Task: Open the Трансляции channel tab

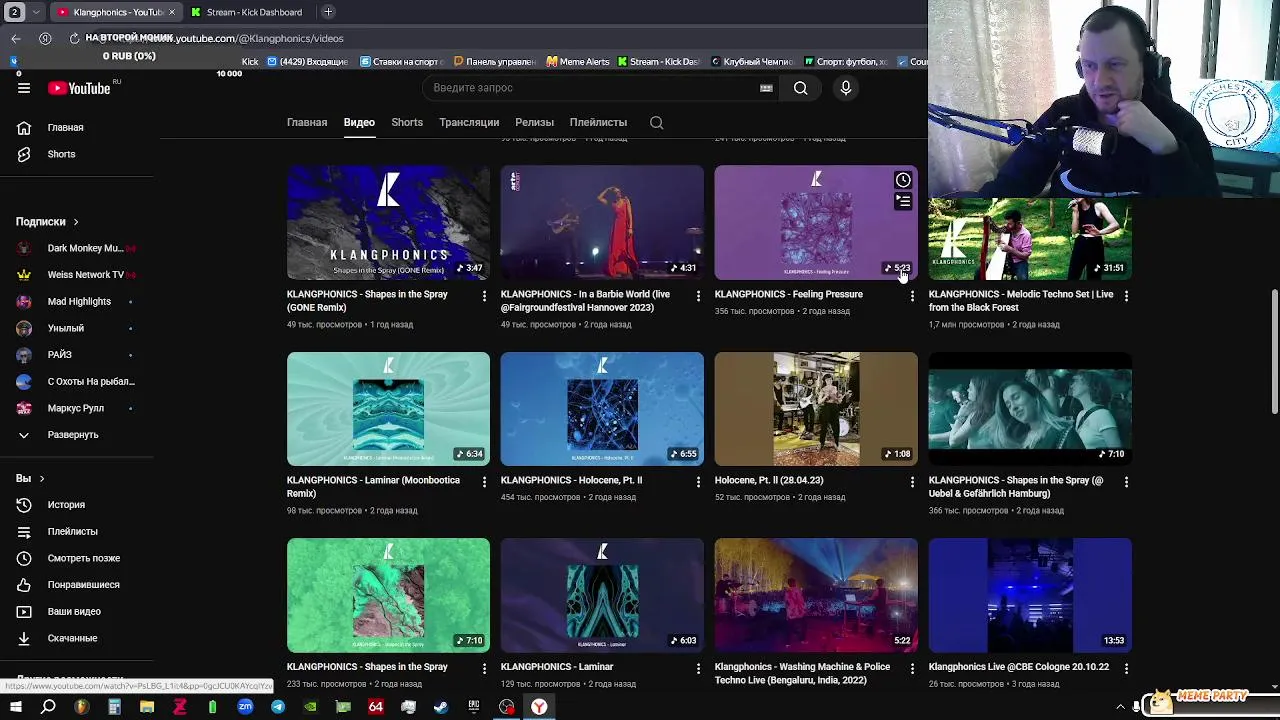Action: click(469, 122)
